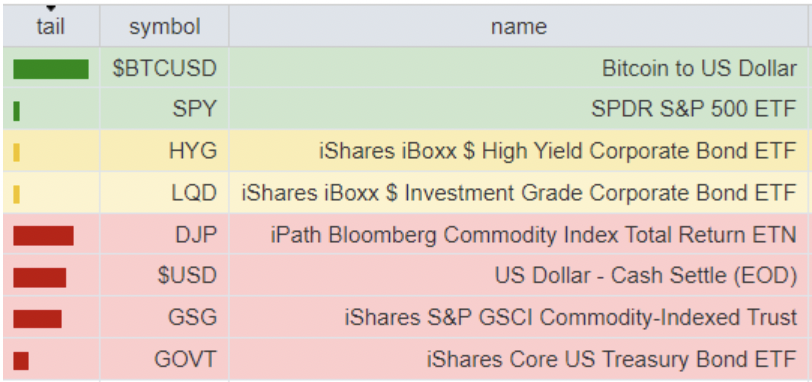
Task: Select the yellow tail bar for LQD
Action: 17,194
